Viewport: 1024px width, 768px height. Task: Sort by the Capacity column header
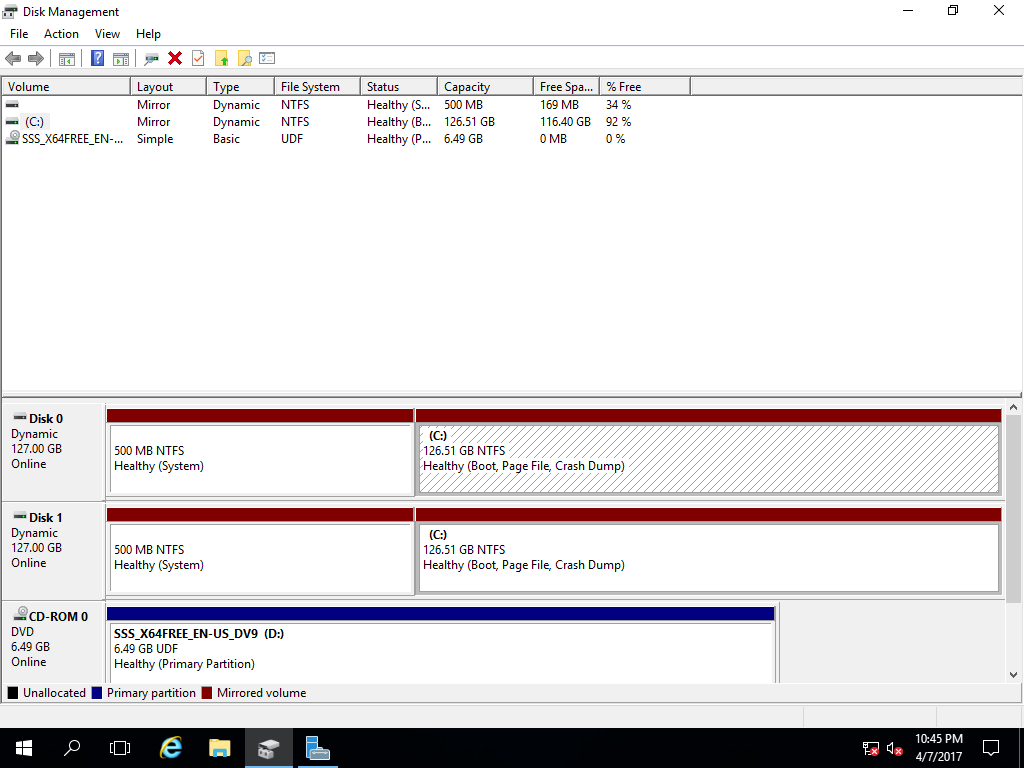click(485, 87)
